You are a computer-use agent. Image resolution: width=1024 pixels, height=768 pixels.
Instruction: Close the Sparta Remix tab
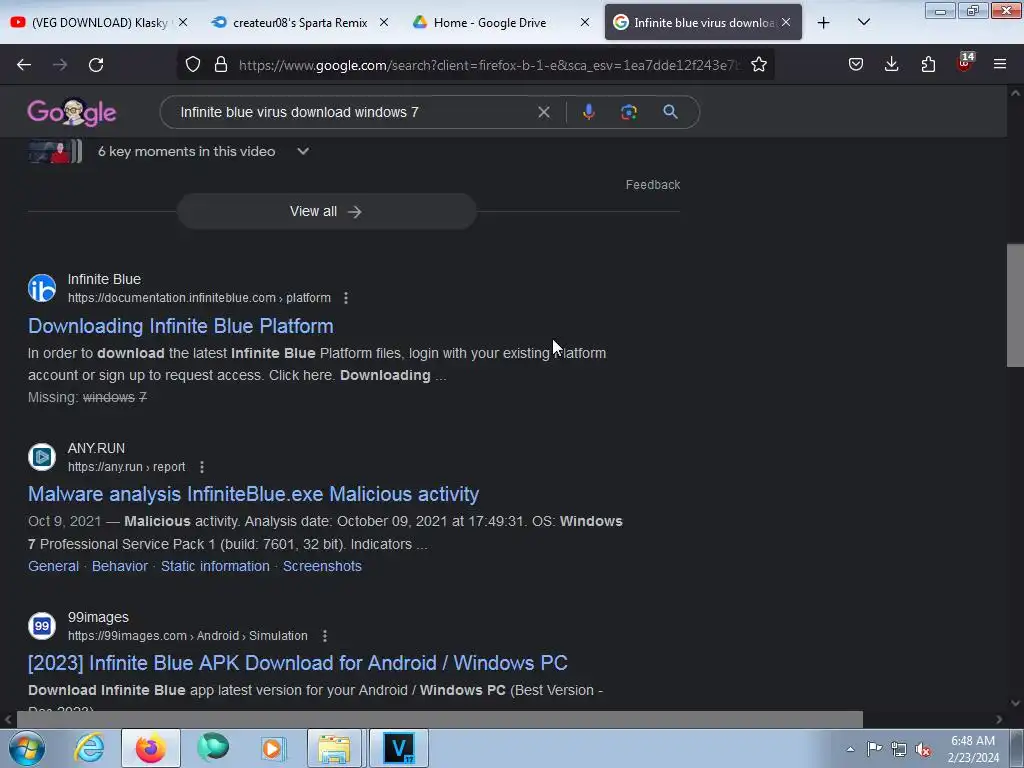click(x=384, y=22)
